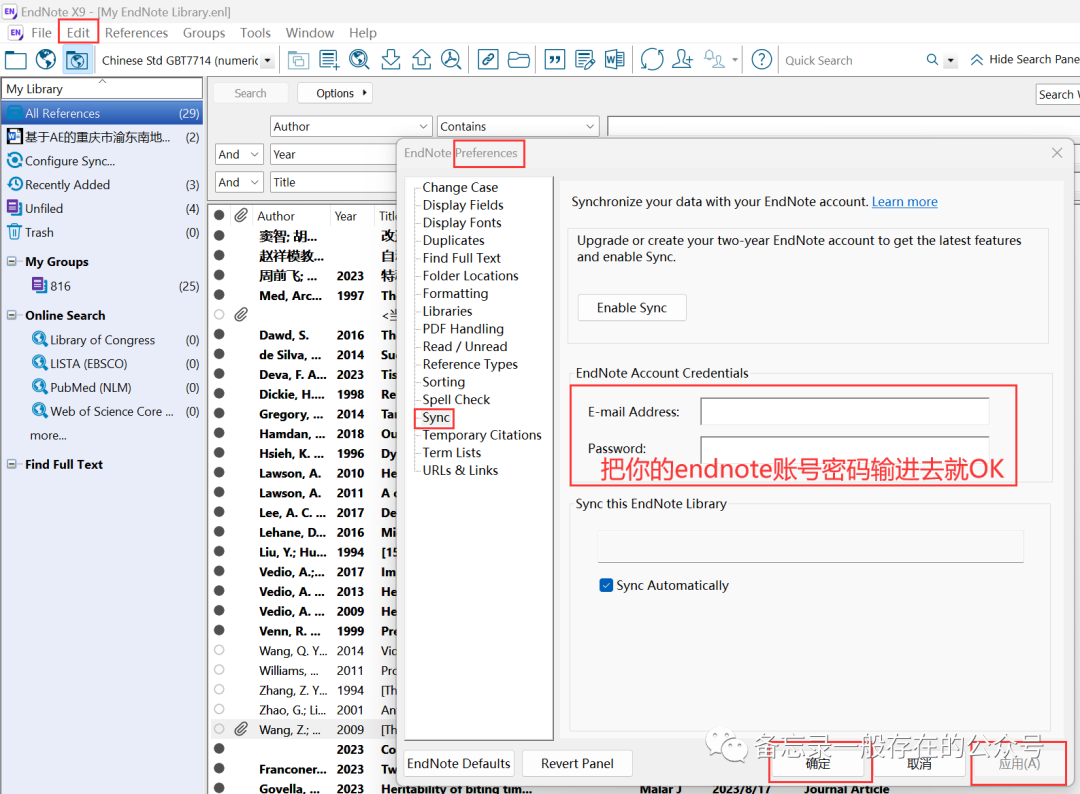The width and height of the screenshot is (1080, 794).
Task: Click the Recently Added clock icon
Action: (x=14, y=185)
